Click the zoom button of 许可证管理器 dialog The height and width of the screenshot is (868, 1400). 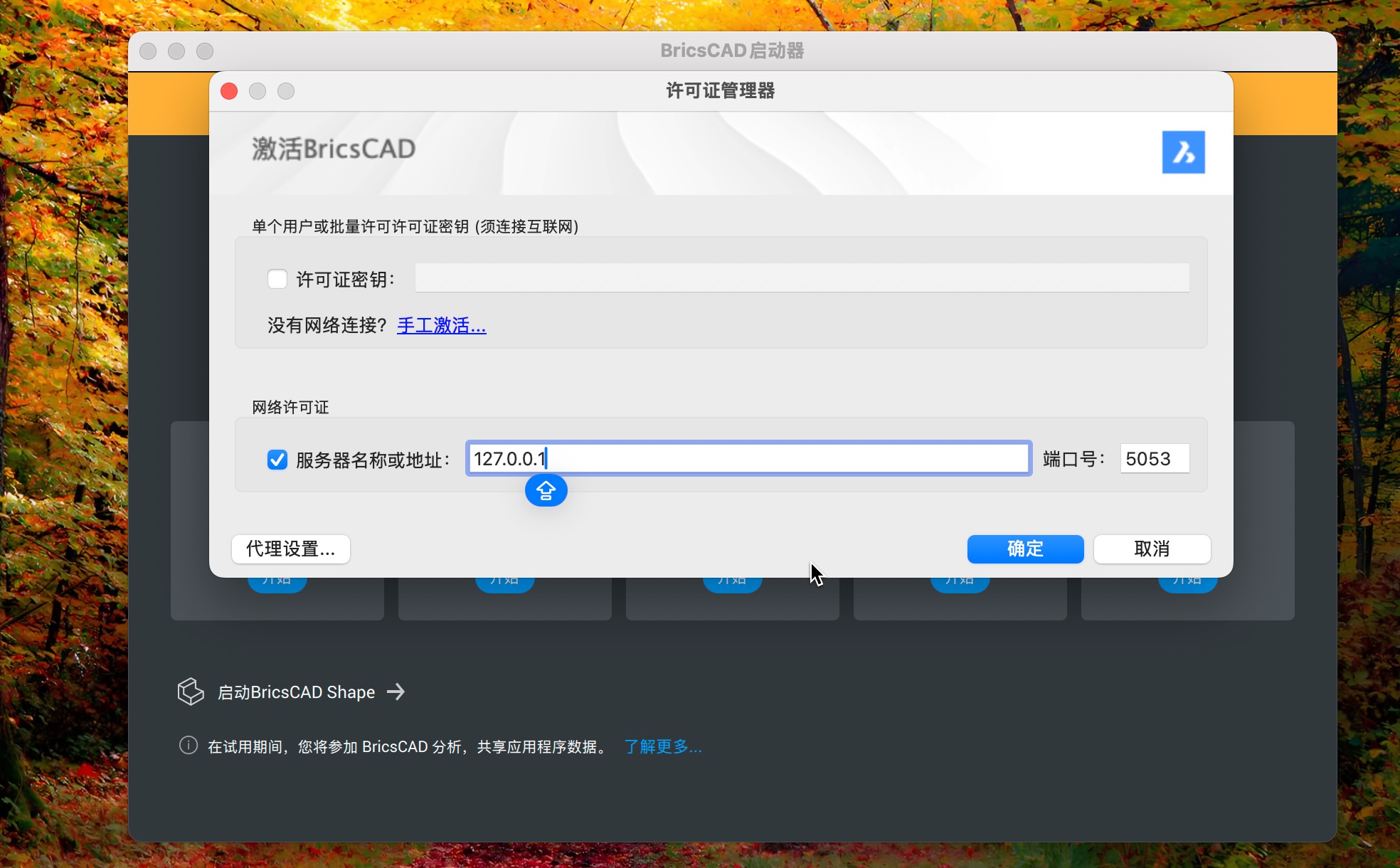[x=286, y=91]
